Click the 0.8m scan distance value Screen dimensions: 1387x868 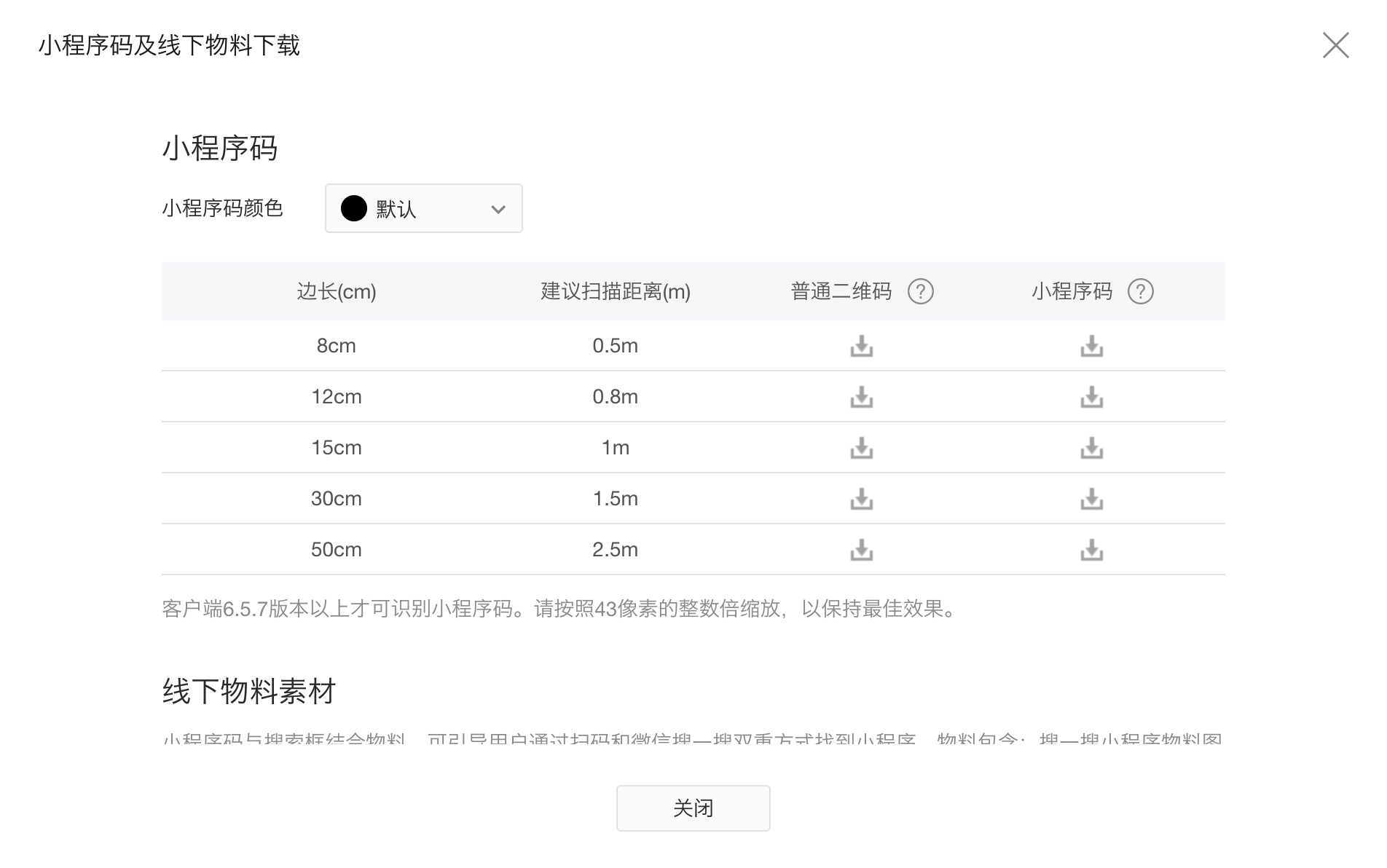point(616,397)
